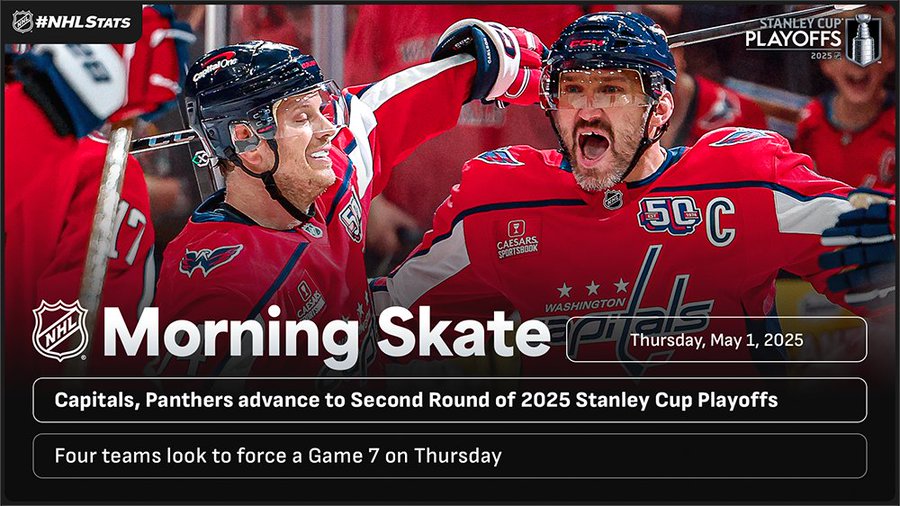Image resolution: width=900 pixels, height=506 pixels.
Task: Click the eagle logo on the left player's shoulder
Action: (x=210, y=260)
